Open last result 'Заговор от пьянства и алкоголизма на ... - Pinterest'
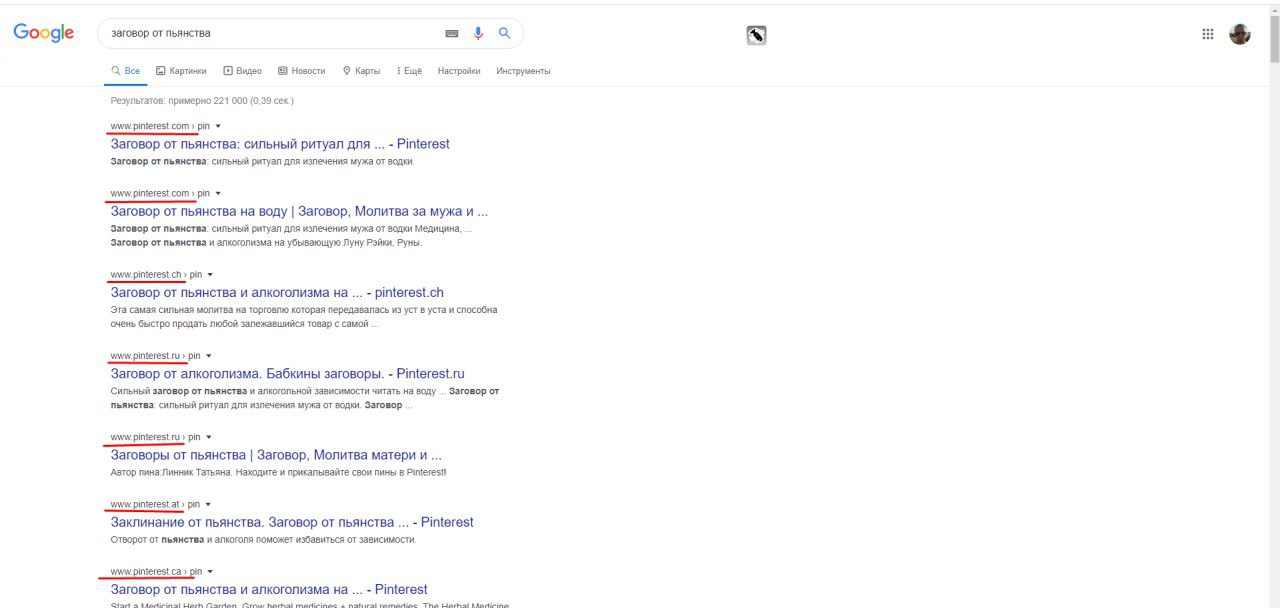The image size is (1280, 608). [x=269, y=590]
